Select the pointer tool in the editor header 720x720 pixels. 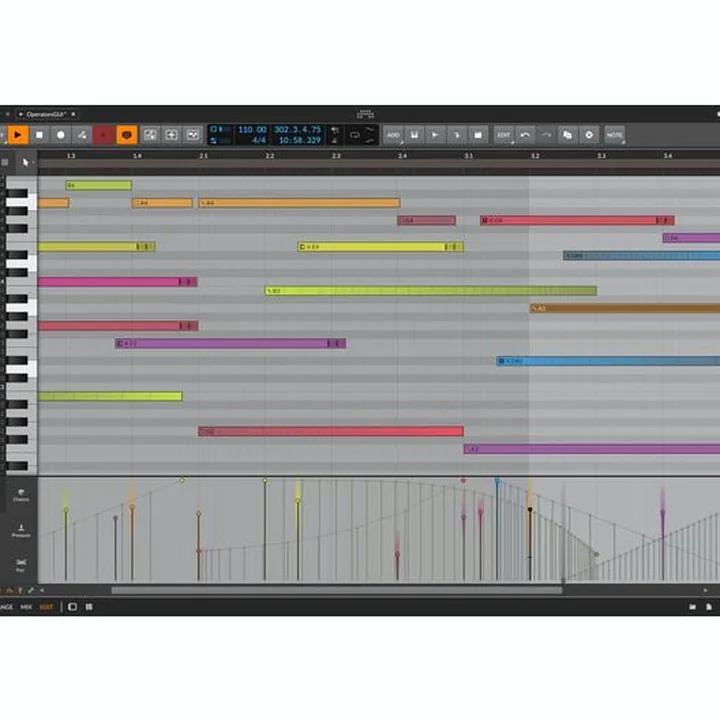[x=26, y=162]
